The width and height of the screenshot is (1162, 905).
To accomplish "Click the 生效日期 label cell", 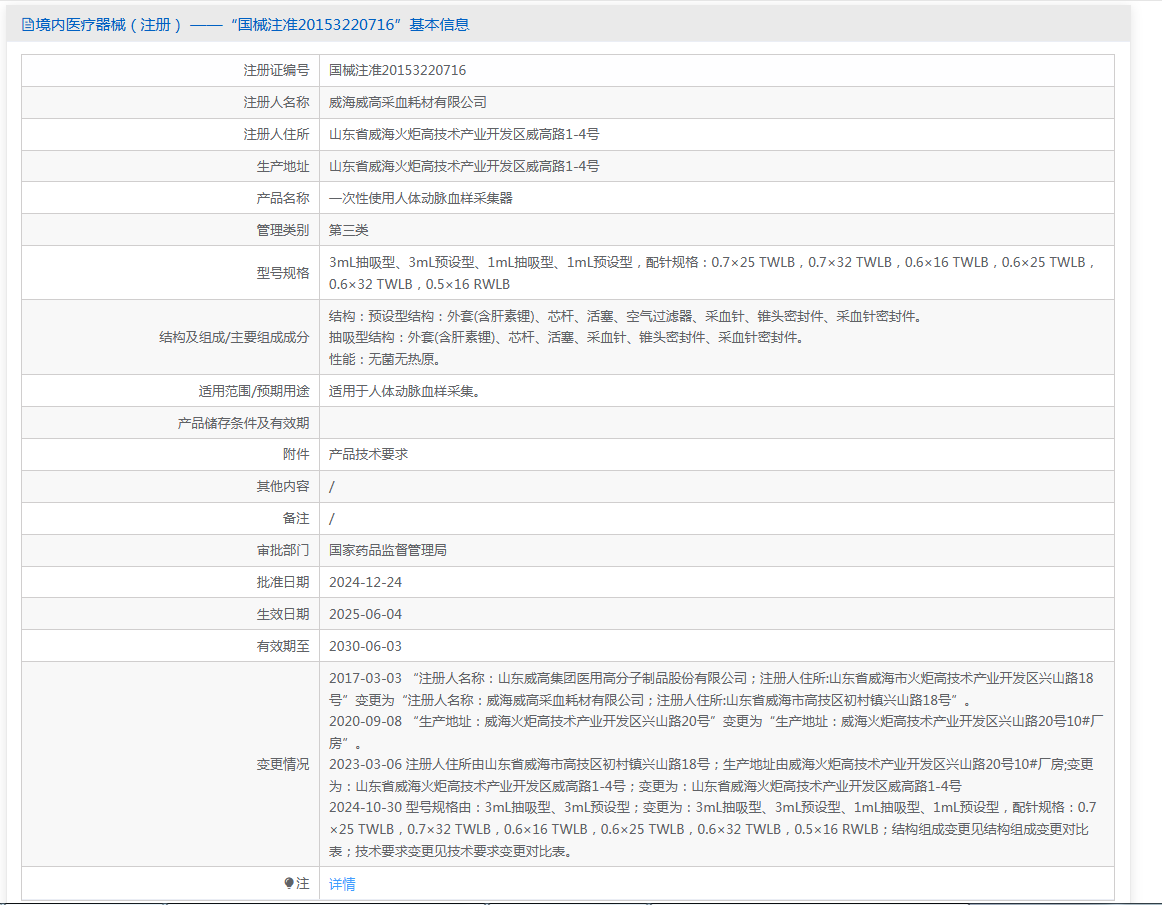I will [170, 614].
